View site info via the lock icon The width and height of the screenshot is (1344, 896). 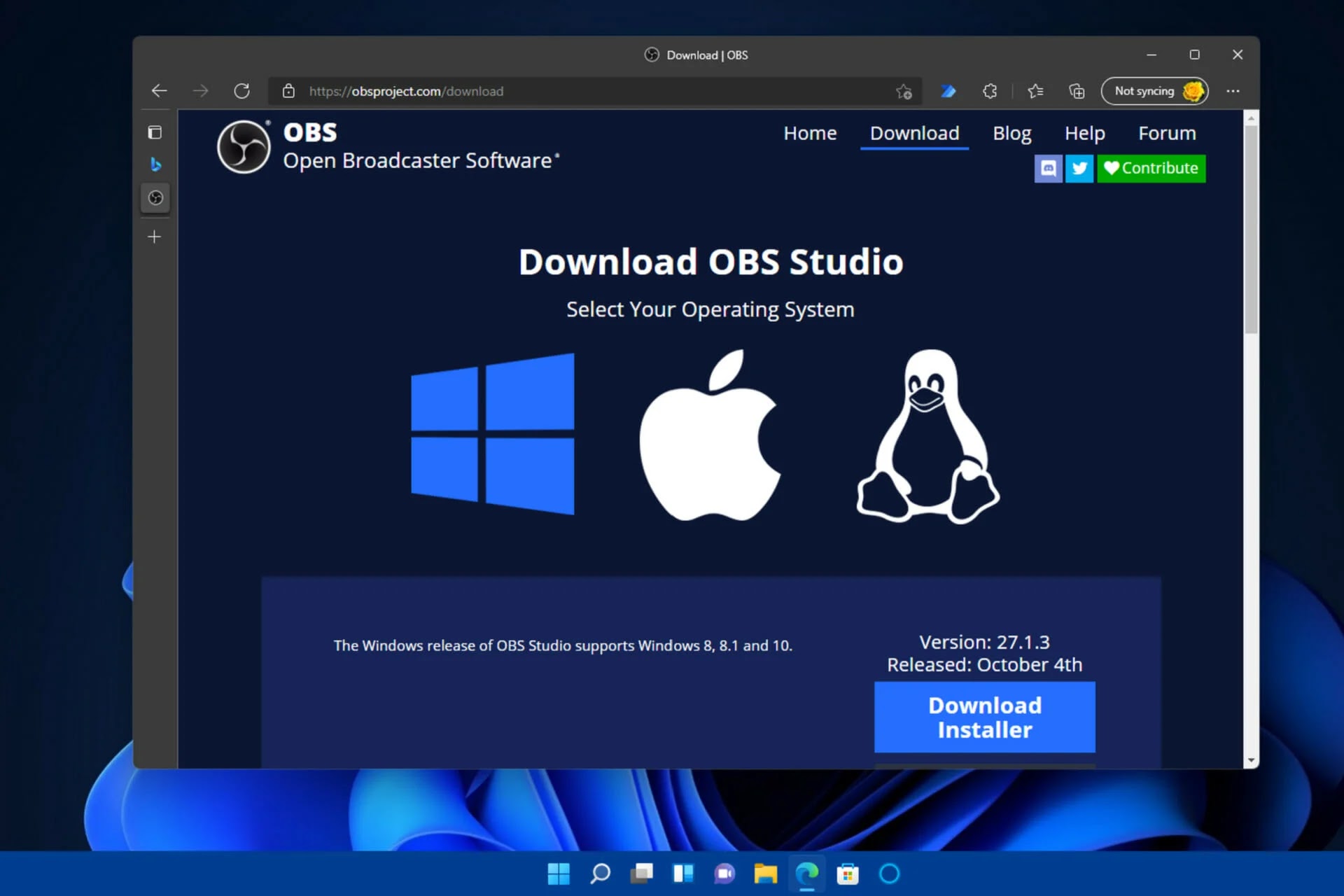tap(288, 91)
